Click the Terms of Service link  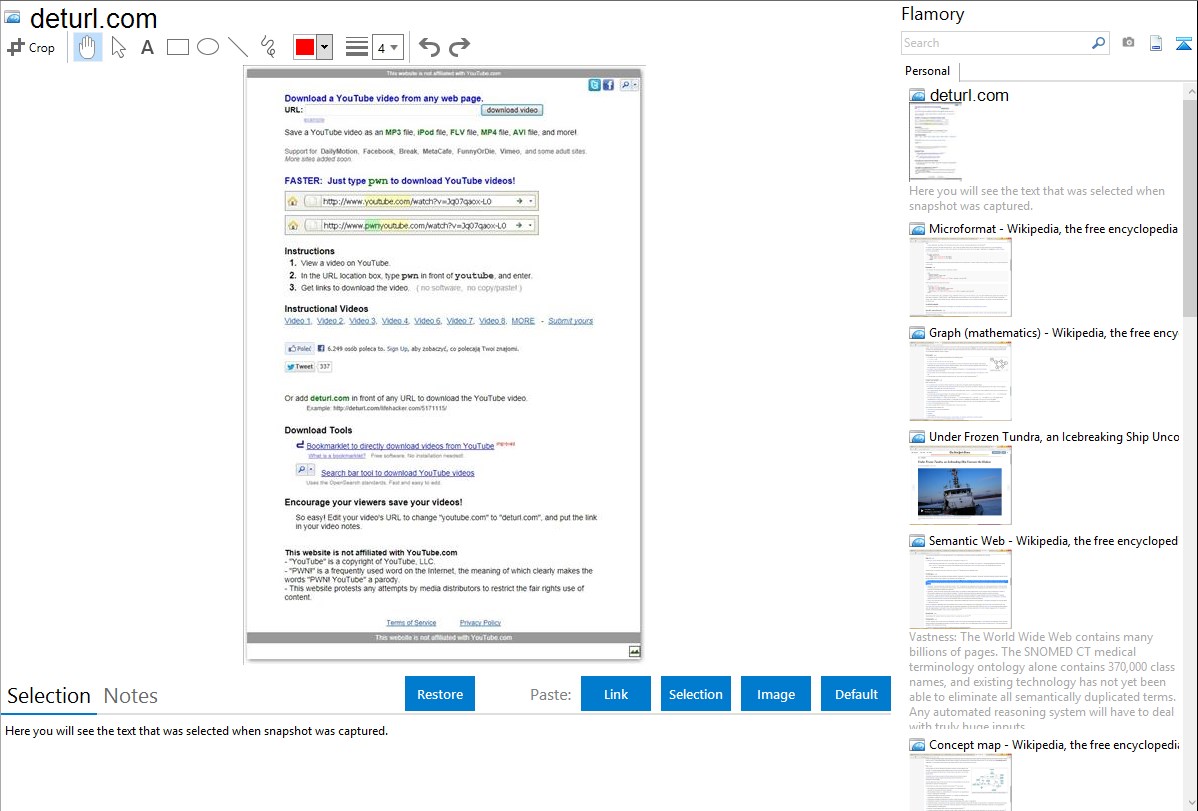411,623
